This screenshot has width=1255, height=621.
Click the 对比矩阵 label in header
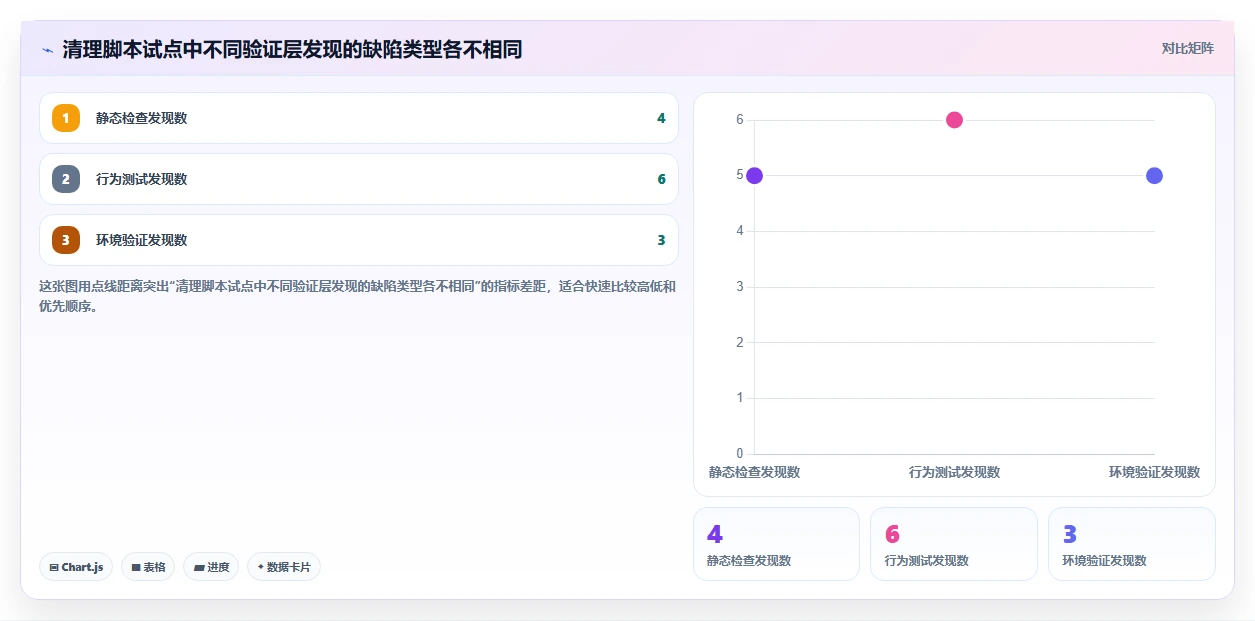tap(1188, 48)
